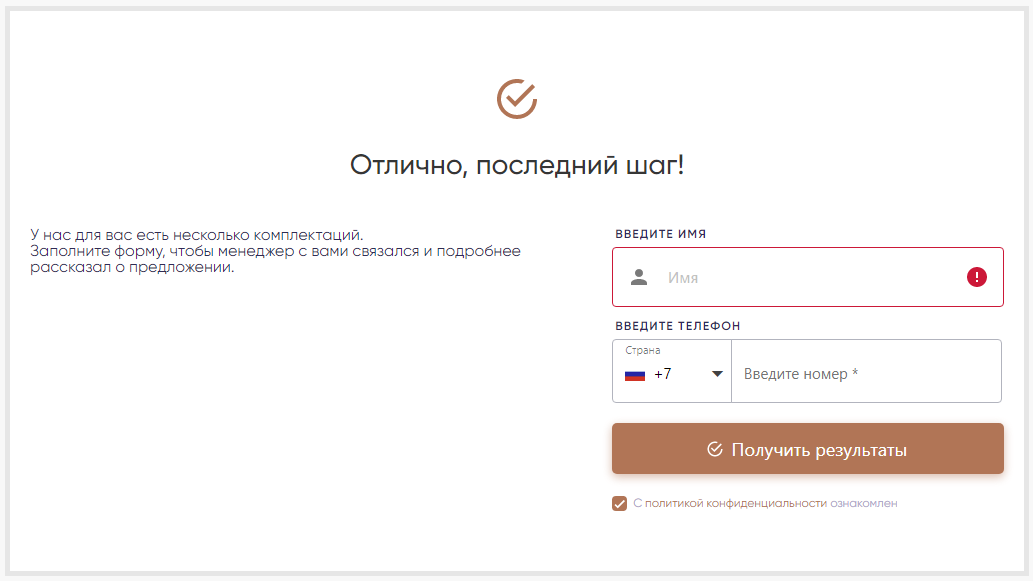
Task: Click the checkmark icon inside the results button
Action: coord(714,450)
